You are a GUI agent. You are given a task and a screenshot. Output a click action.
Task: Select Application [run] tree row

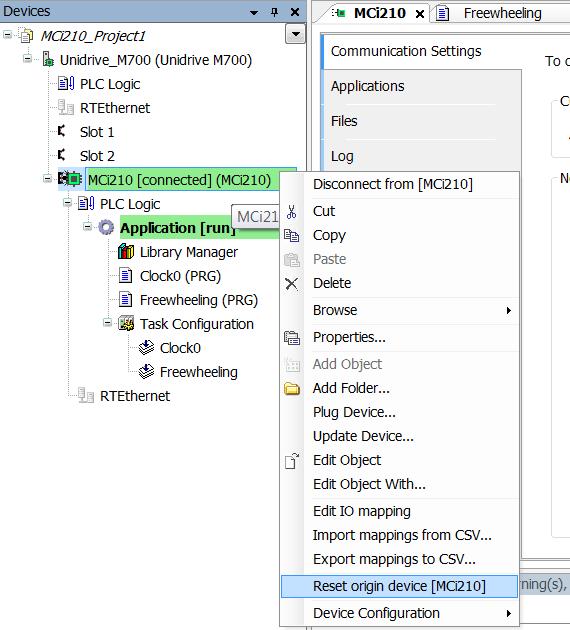coord(177,228)
